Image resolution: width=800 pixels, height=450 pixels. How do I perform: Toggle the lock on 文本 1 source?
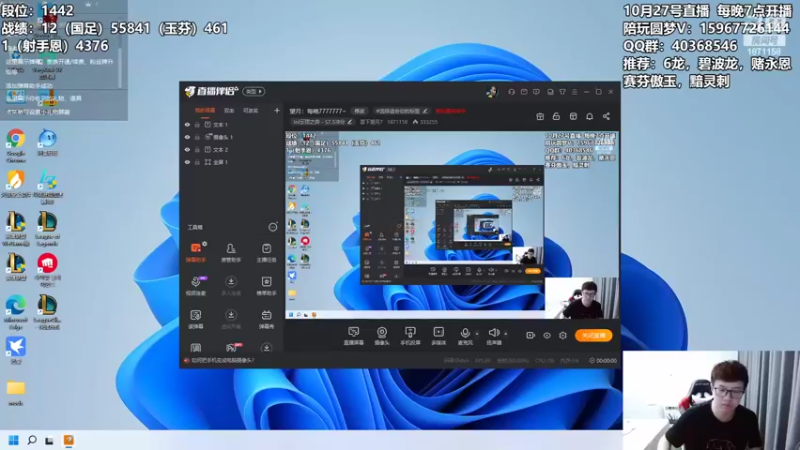coord(197,124)
